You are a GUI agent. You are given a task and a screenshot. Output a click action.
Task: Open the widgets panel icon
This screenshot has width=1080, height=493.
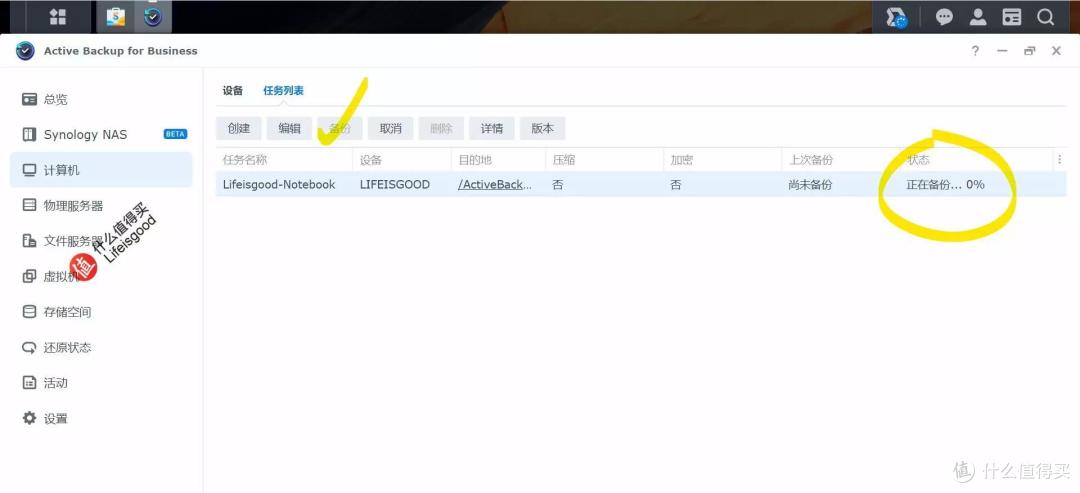click(1012, 17)
